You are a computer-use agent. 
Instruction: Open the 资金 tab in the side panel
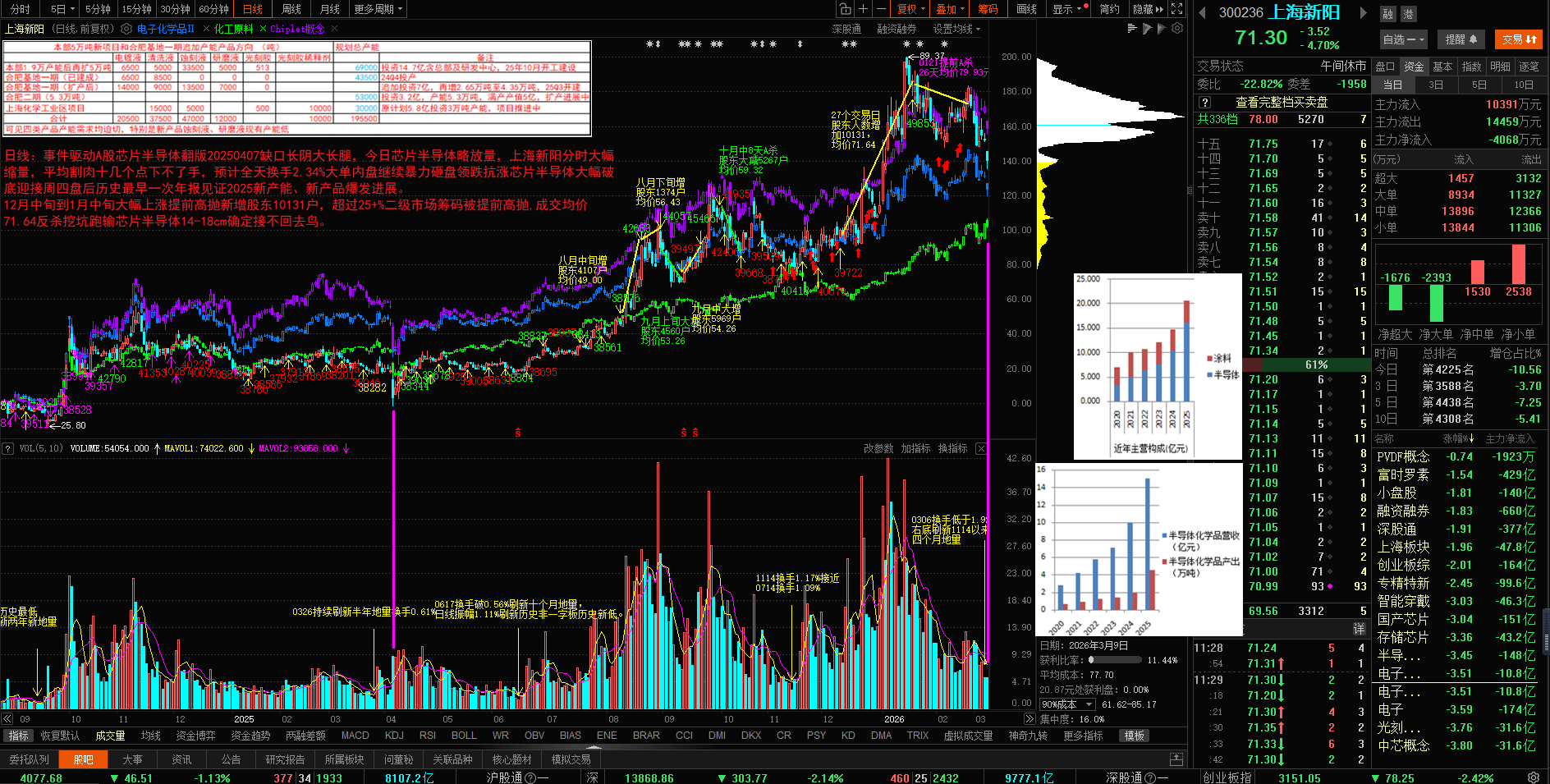[x=1413, y=66]
